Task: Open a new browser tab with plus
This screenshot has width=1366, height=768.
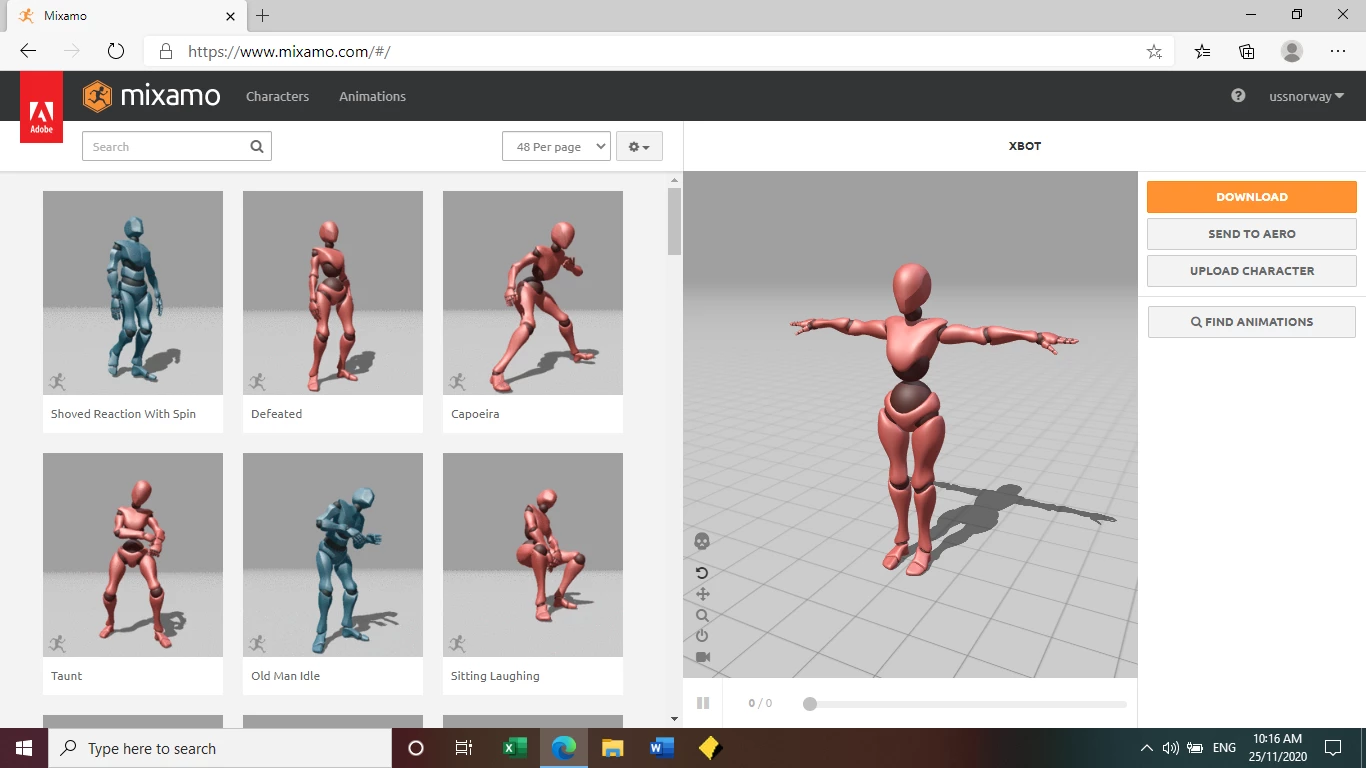Action: click(x=263, y=15)
